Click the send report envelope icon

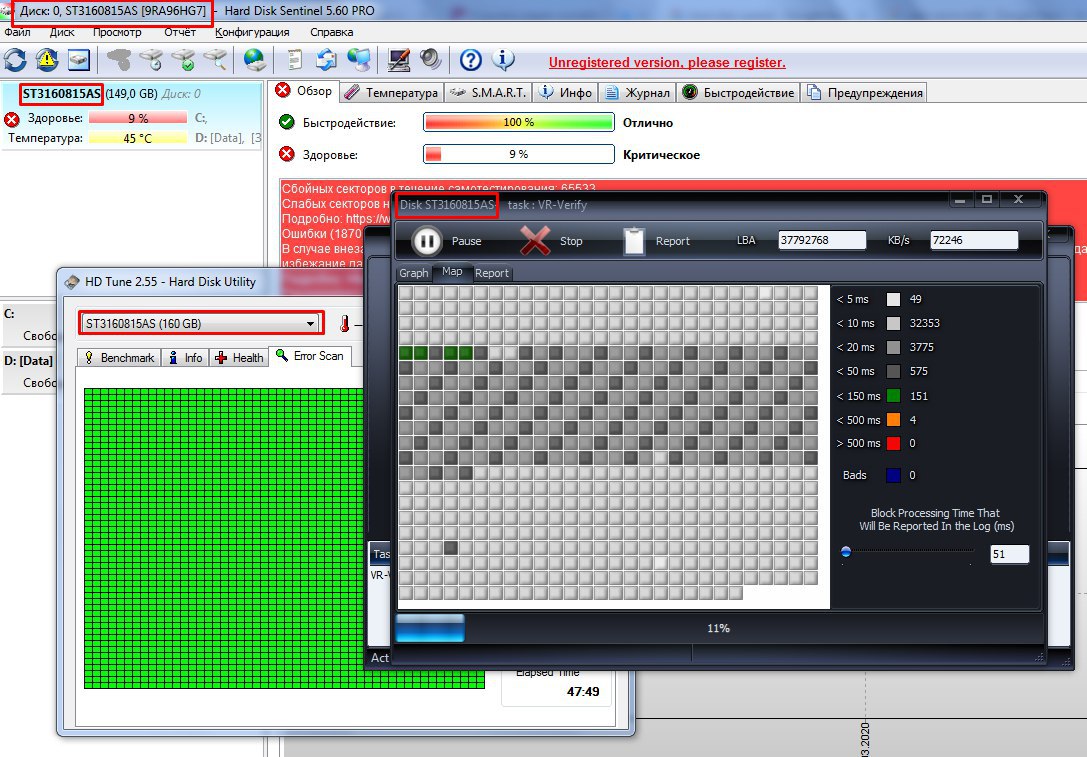(x=326, y=60)
